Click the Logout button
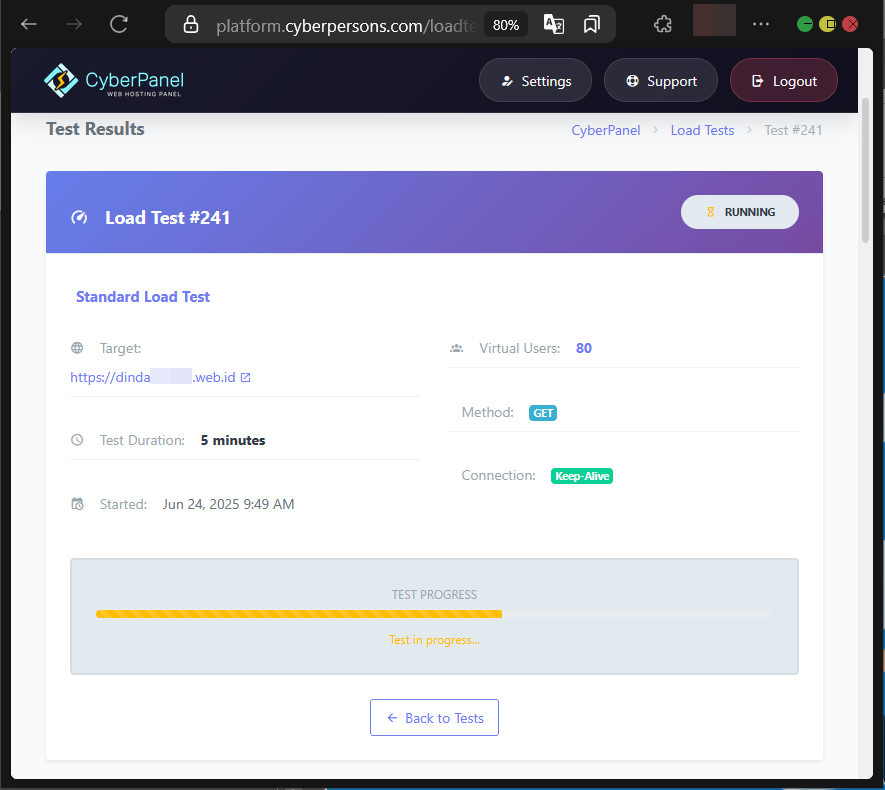885x790 pixels. tap(783, 81)
